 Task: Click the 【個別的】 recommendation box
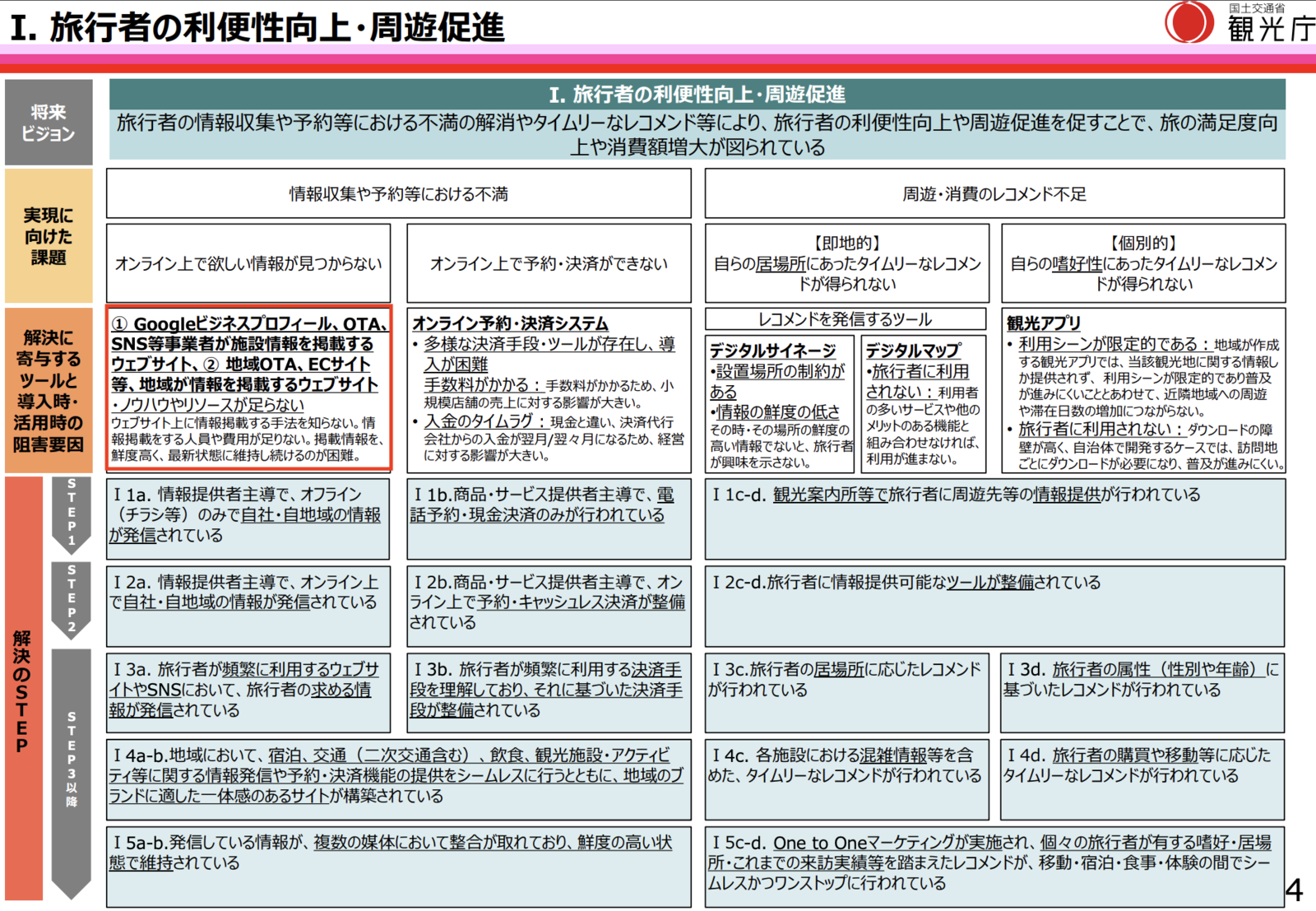pos(1143,263)
